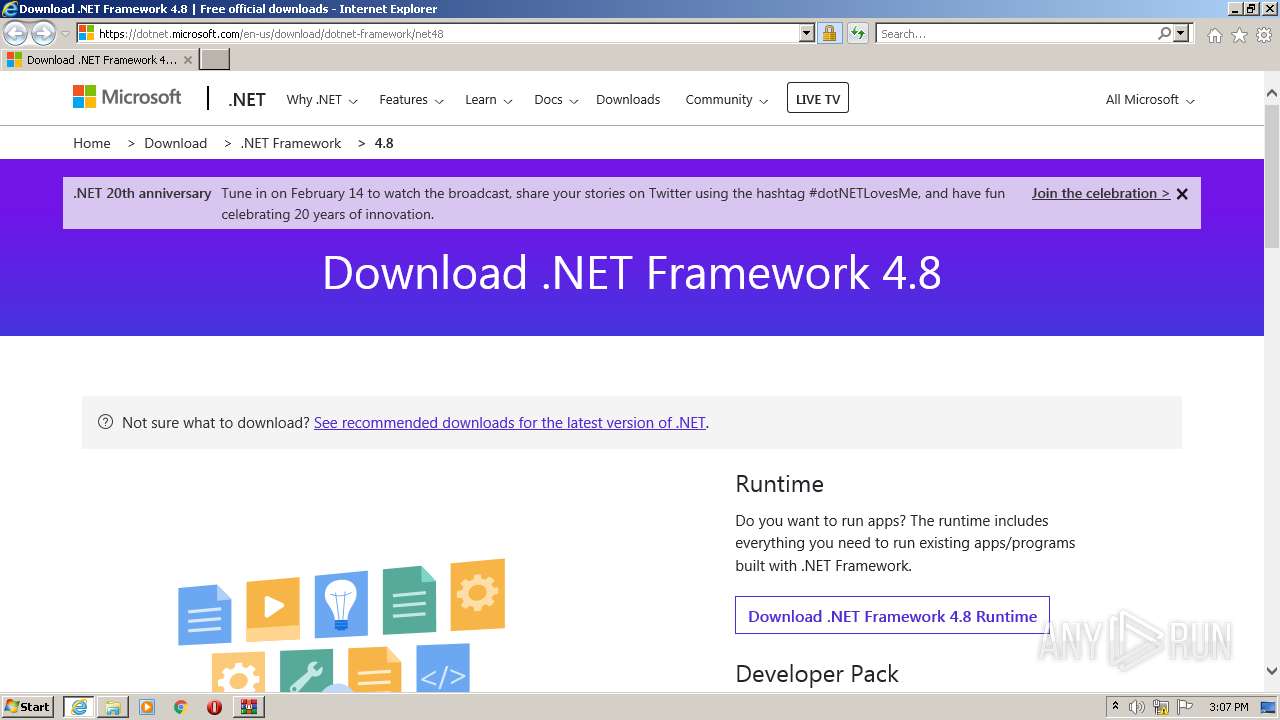
Task: Close the Download .NET Framework tab
Action: [x=187, y=60]
